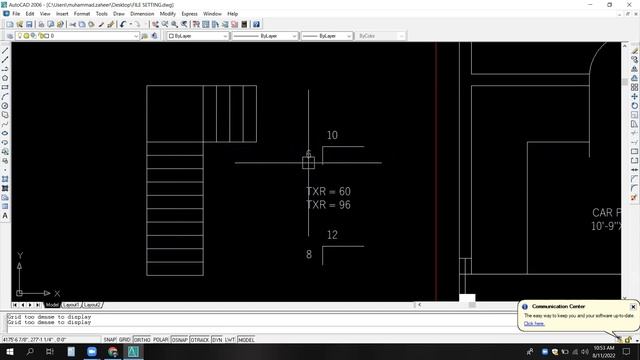Click the Match Properties brush icon
640x360 pixels.
coord(101,24)
